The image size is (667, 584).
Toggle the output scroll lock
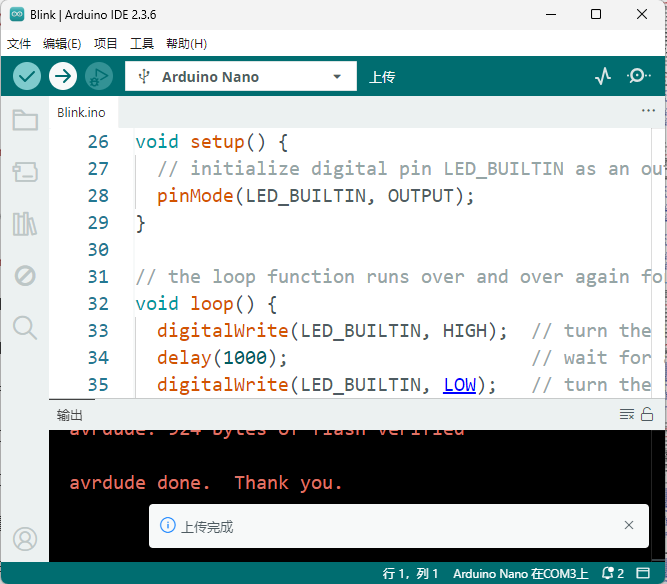point(647,414)
